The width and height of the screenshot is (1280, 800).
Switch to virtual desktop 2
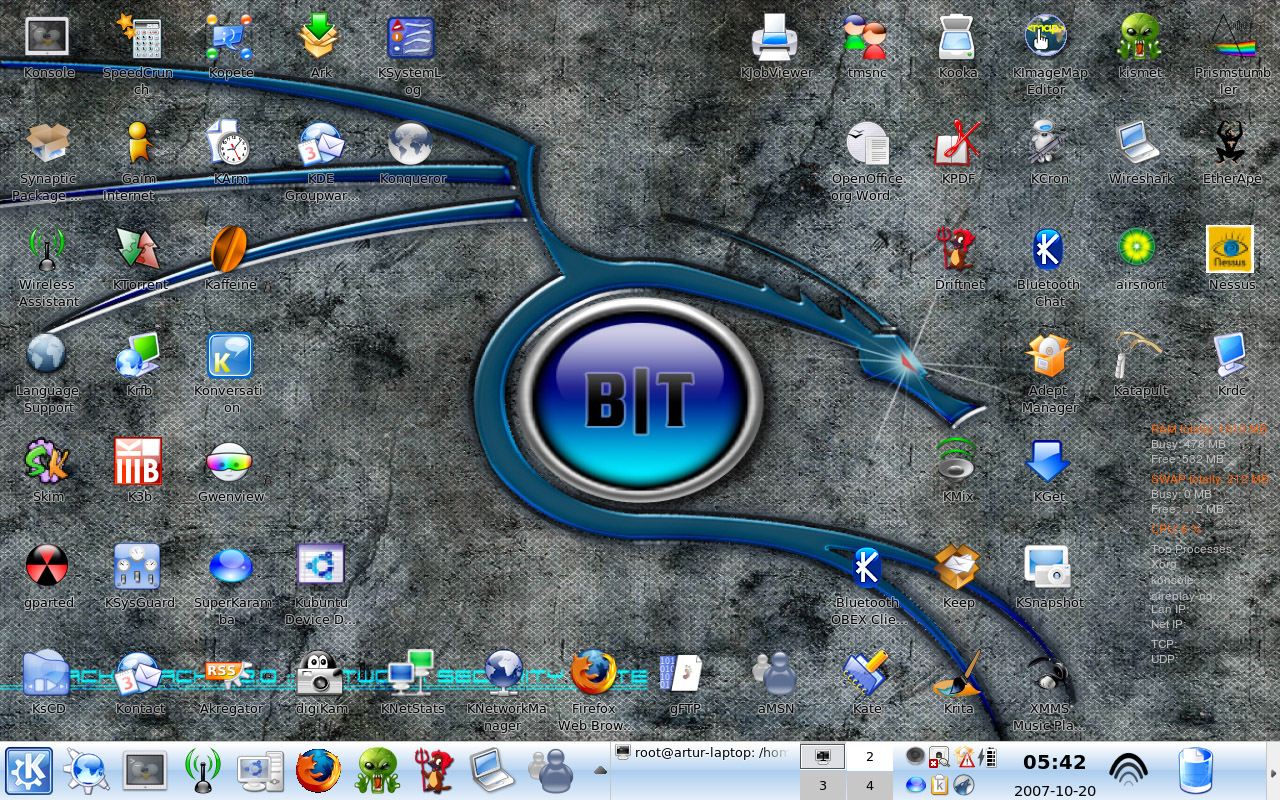pyautogui.click(x=870, y=757)
